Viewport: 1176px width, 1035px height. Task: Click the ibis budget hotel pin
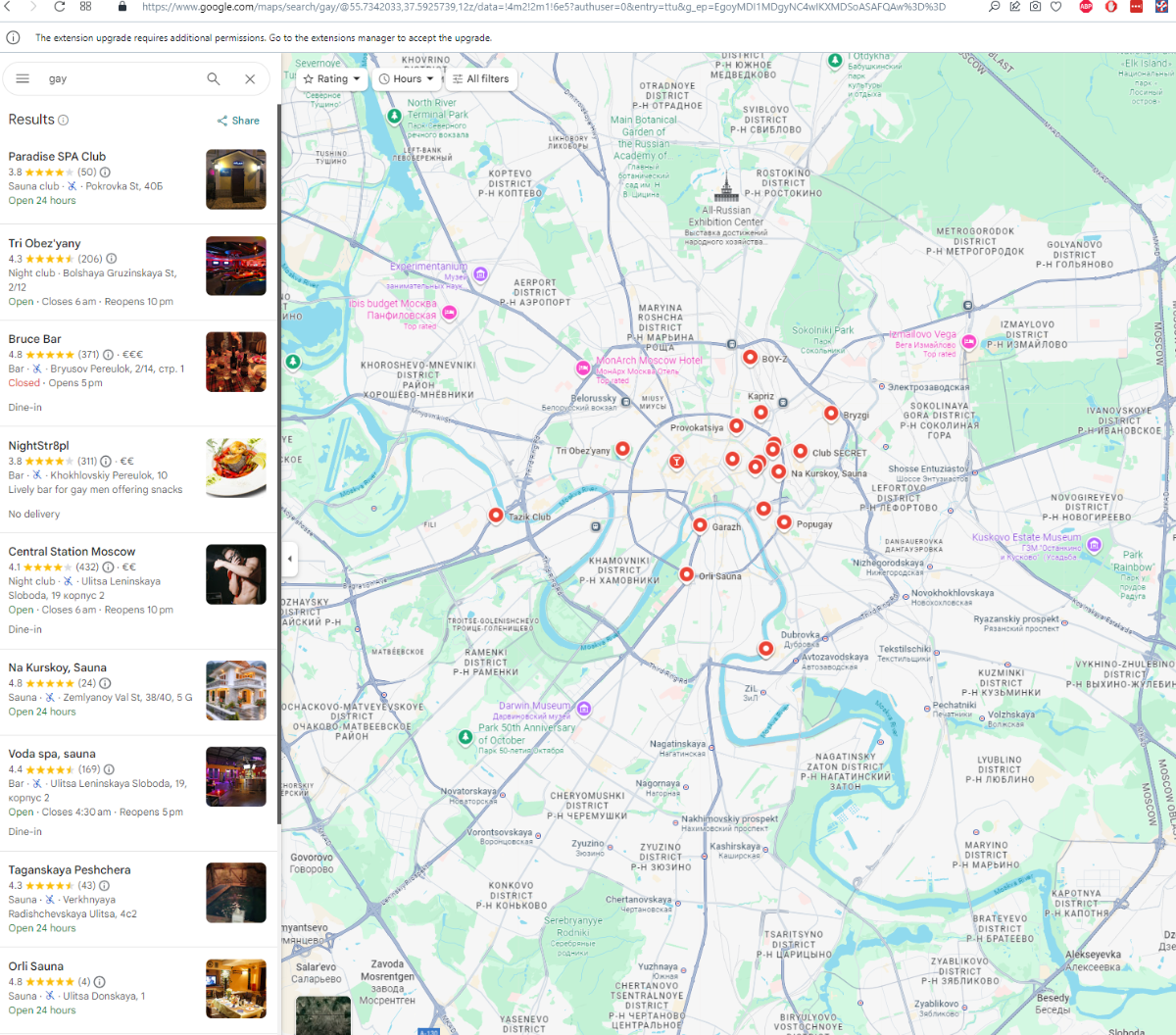click(x=449, y=313)
